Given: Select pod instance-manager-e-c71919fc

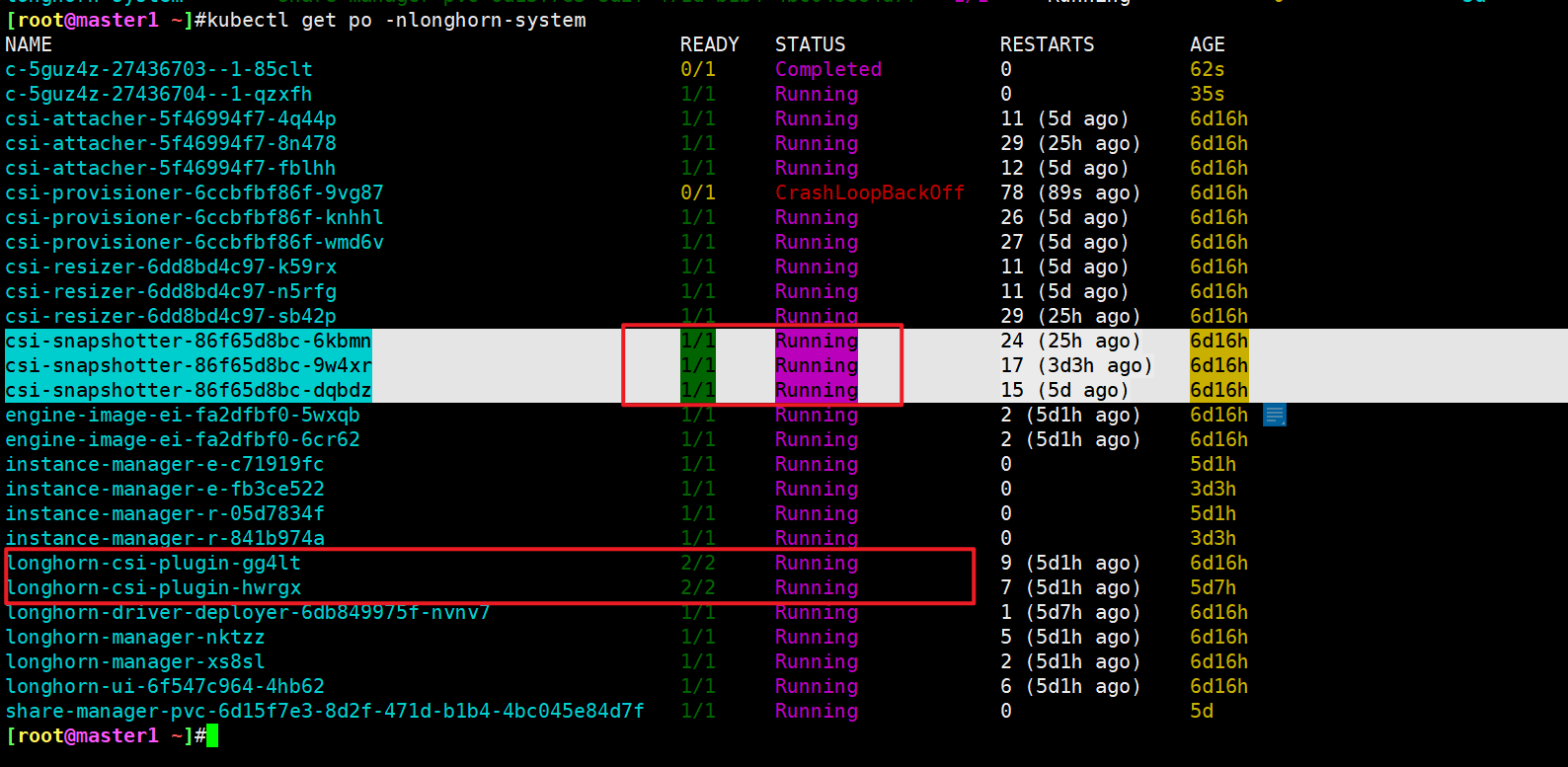Looking at the screenshot, I should 165,464.
